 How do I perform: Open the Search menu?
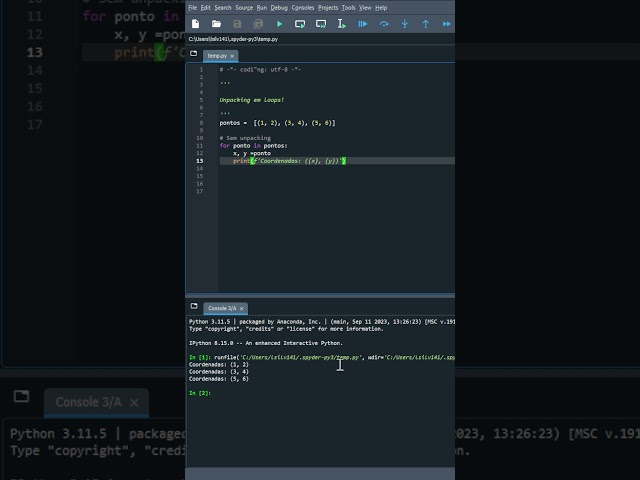coord(223,8)
